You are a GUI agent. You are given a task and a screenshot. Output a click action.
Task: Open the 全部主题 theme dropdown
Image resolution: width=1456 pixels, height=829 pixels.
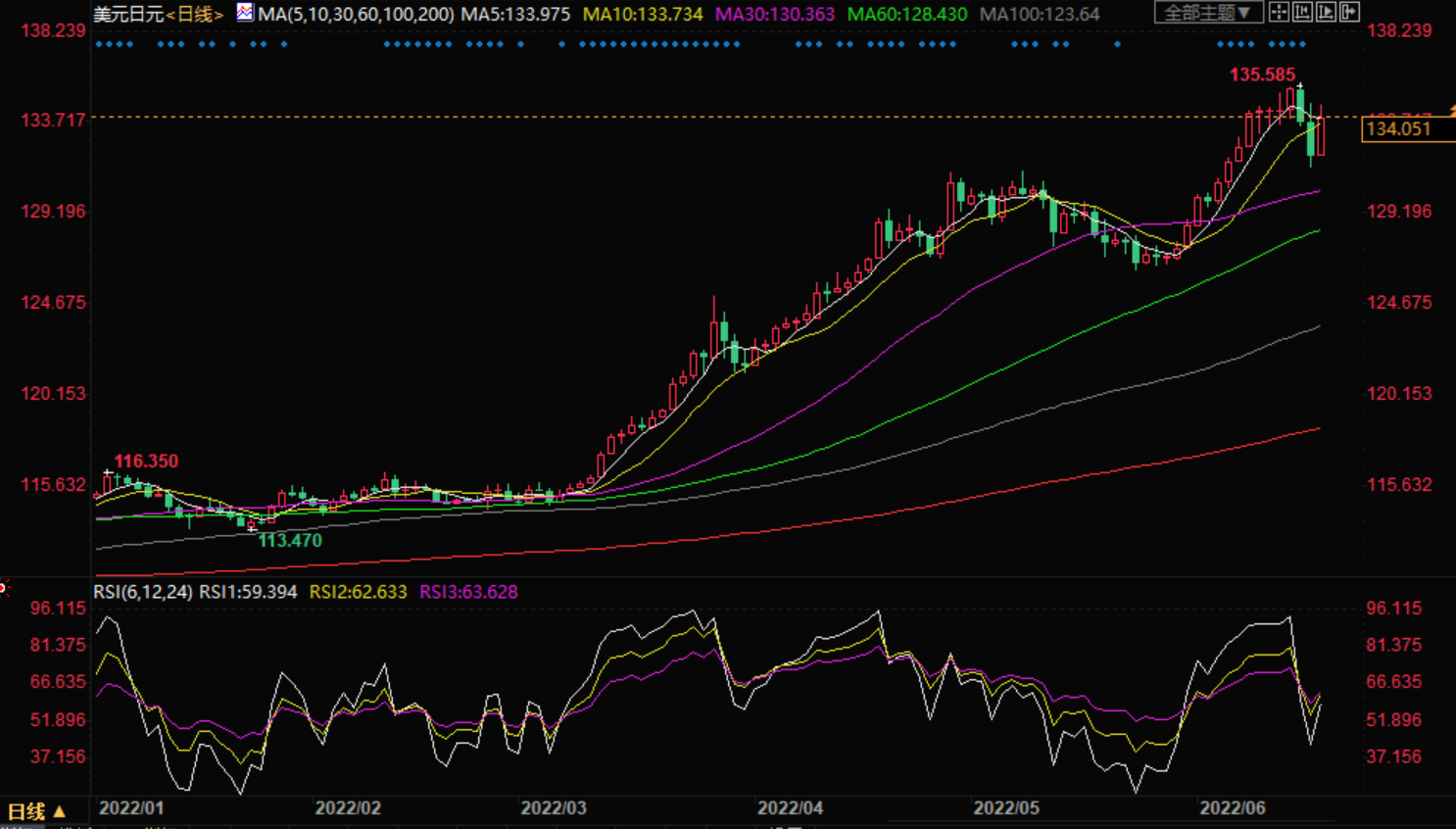point(1207,13)
